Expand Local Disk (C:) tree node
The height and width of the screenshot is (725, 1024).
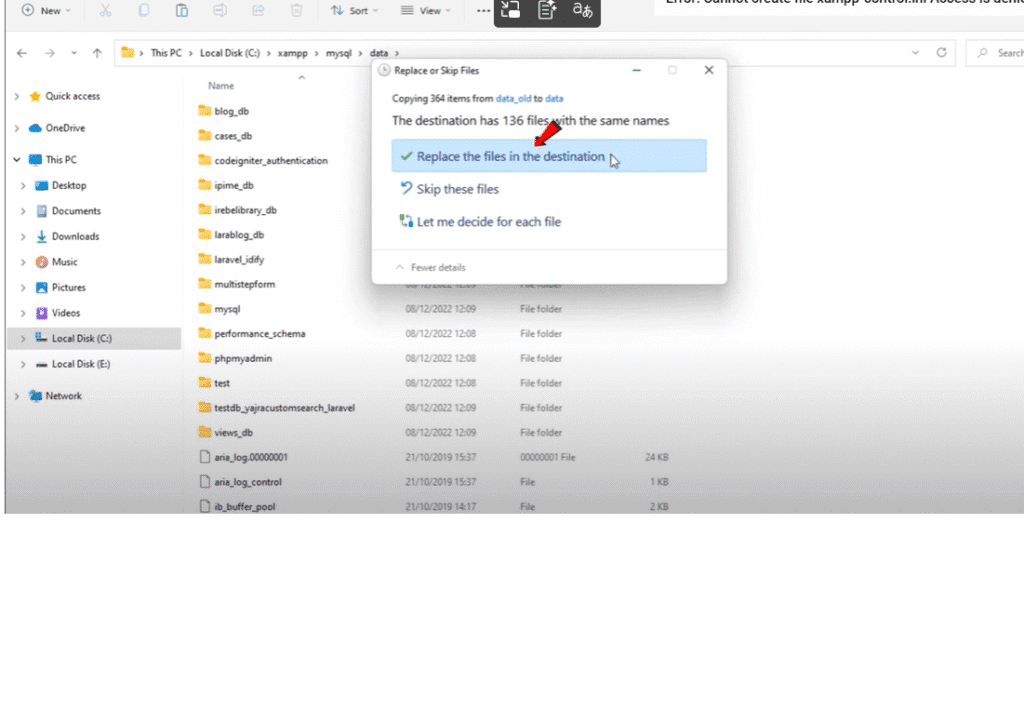(23, 338)
